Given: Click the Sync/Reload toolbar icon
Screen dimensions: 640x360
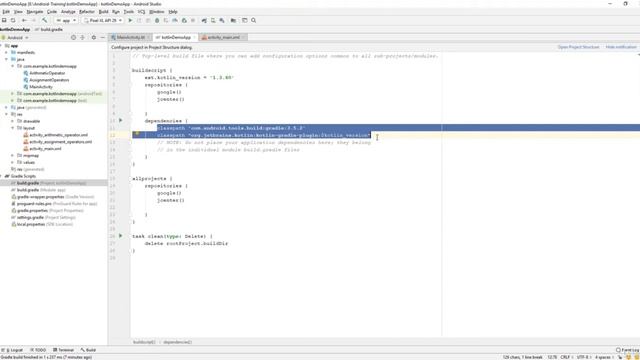Looking at the screenshot, I should coord(13,20).
